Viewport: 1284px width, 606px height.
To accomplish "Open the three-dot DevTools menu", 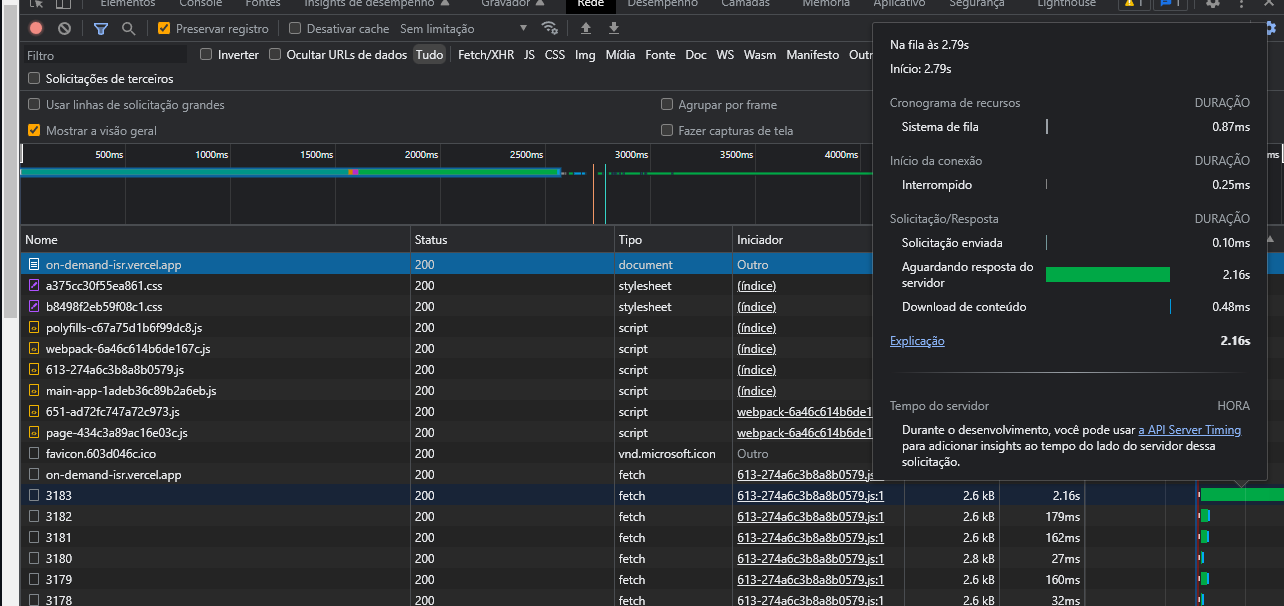I will coord(1242,7).
